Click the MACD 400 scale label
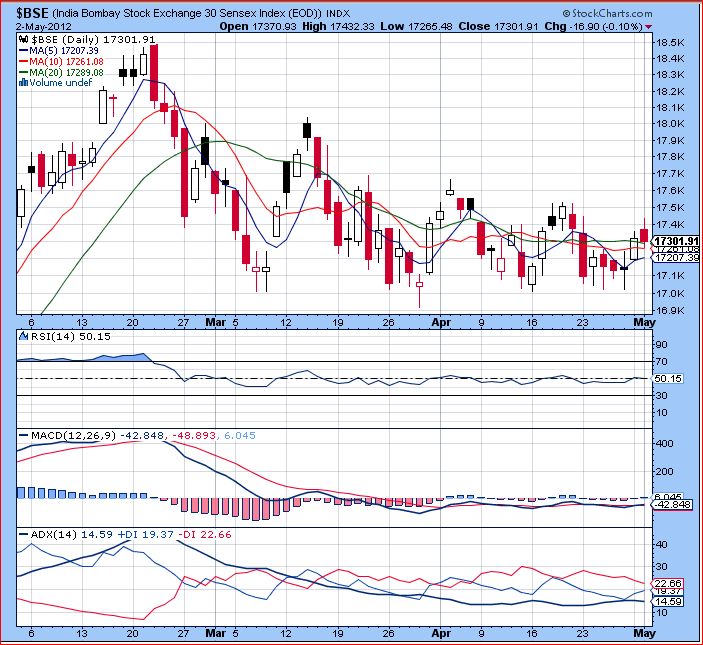 pyautogui.click(x=664, y=443)
